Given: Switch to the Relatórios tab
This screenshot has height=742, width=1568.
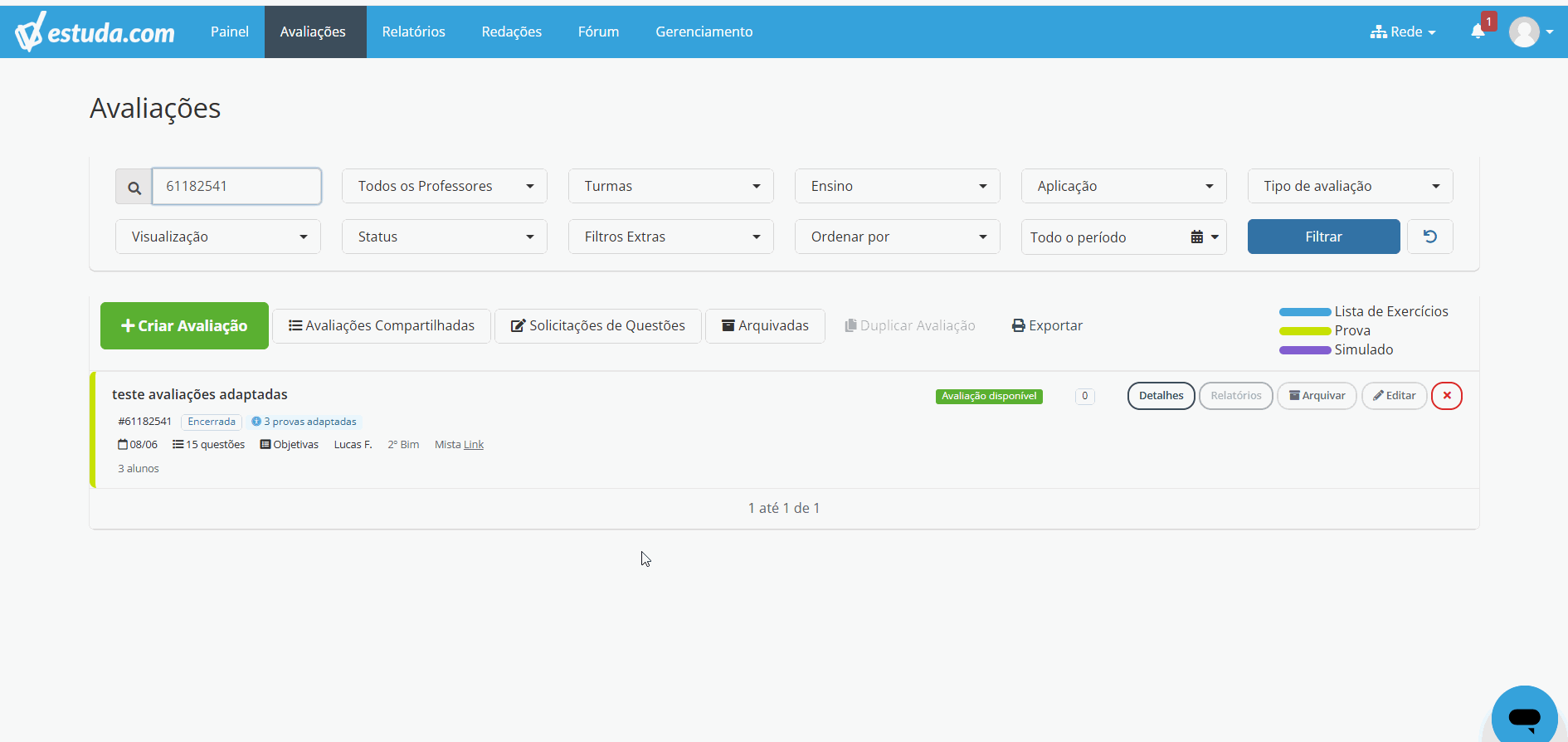Looking at the screenshot, I should tap(413, 32).
